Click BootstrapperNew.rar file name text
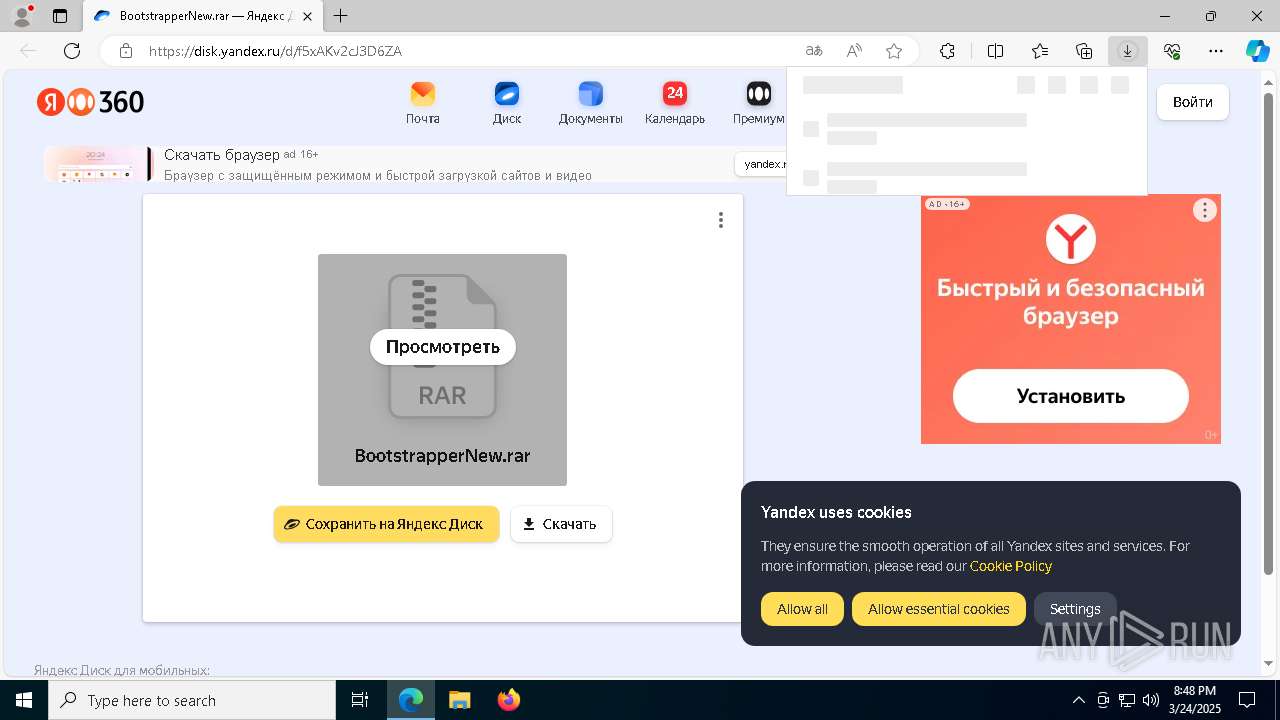The image size is (1280, 720). [x=442, y=456]
